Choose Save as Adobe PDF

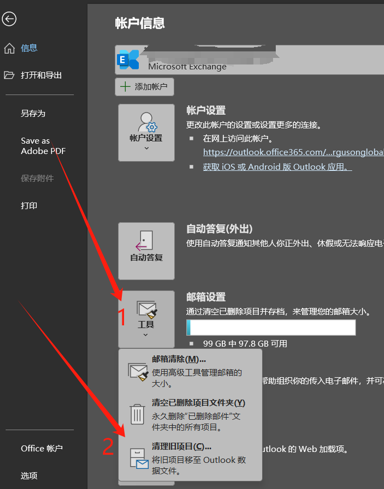pyautogui.click(x=43, y=146)
